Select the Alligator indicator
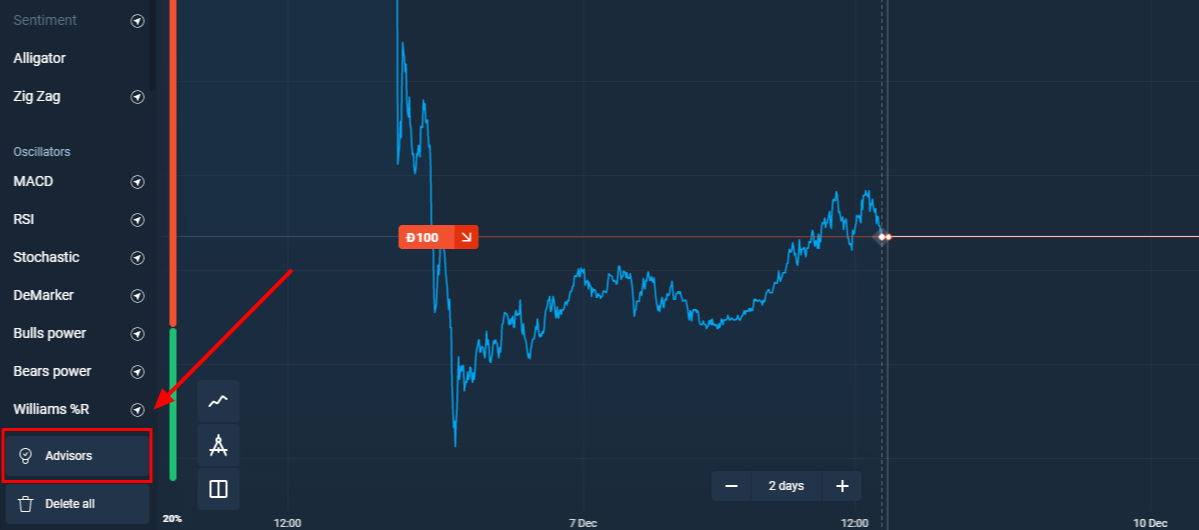Screen dimensions: 1199x530 40,58
